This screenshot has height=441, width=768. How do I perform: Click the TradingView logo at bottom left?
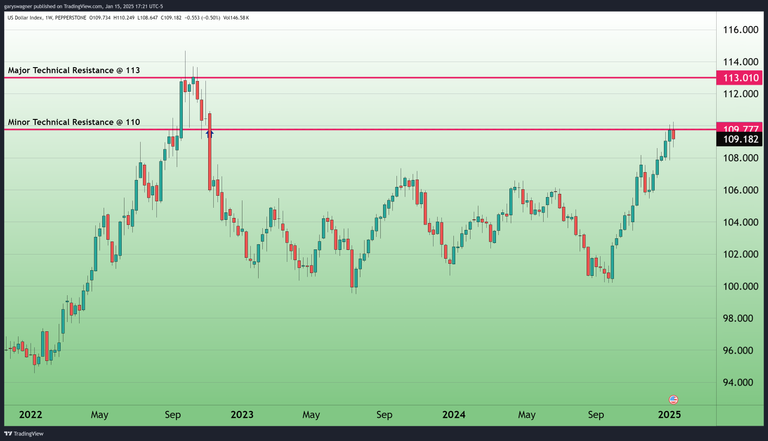pos(26,433)
